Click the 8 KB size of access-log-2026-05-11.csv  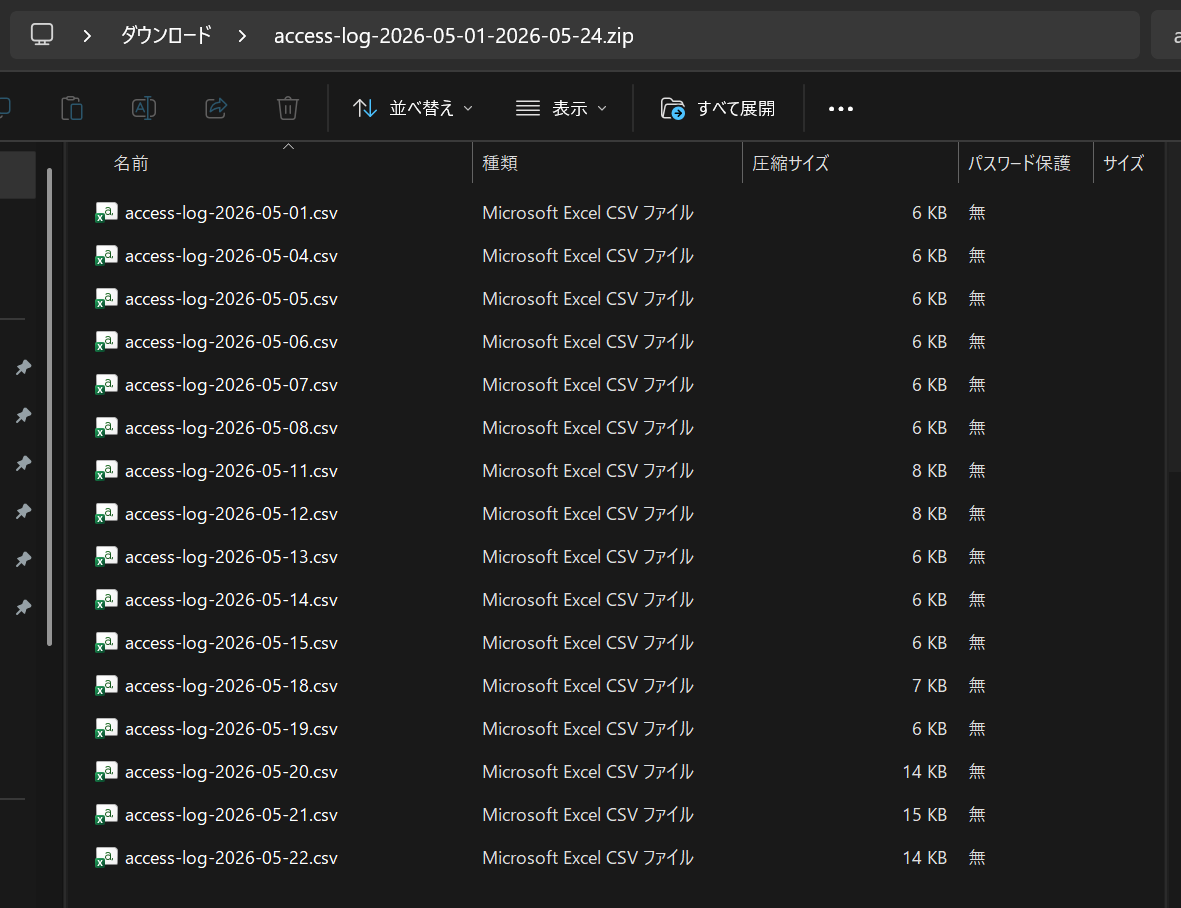click(929, 471)
